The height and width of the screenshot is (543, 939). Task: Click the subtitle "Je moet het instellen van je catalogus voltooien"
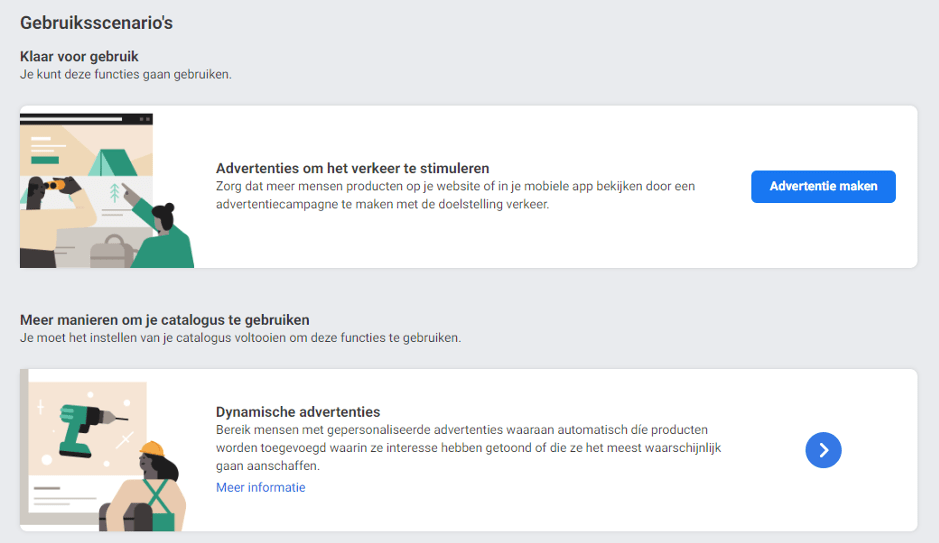240,338
